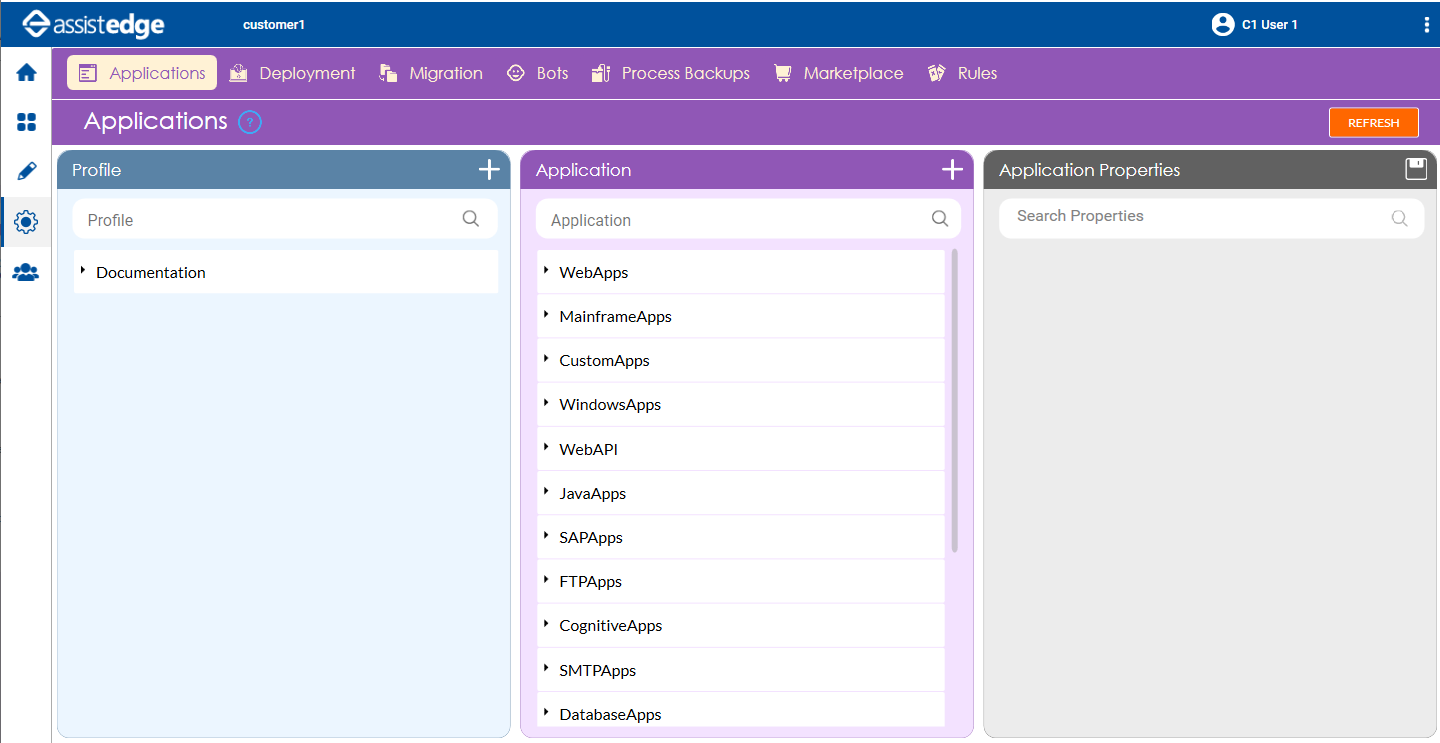Expand the Documentation profile arrow

click(83, 271)
